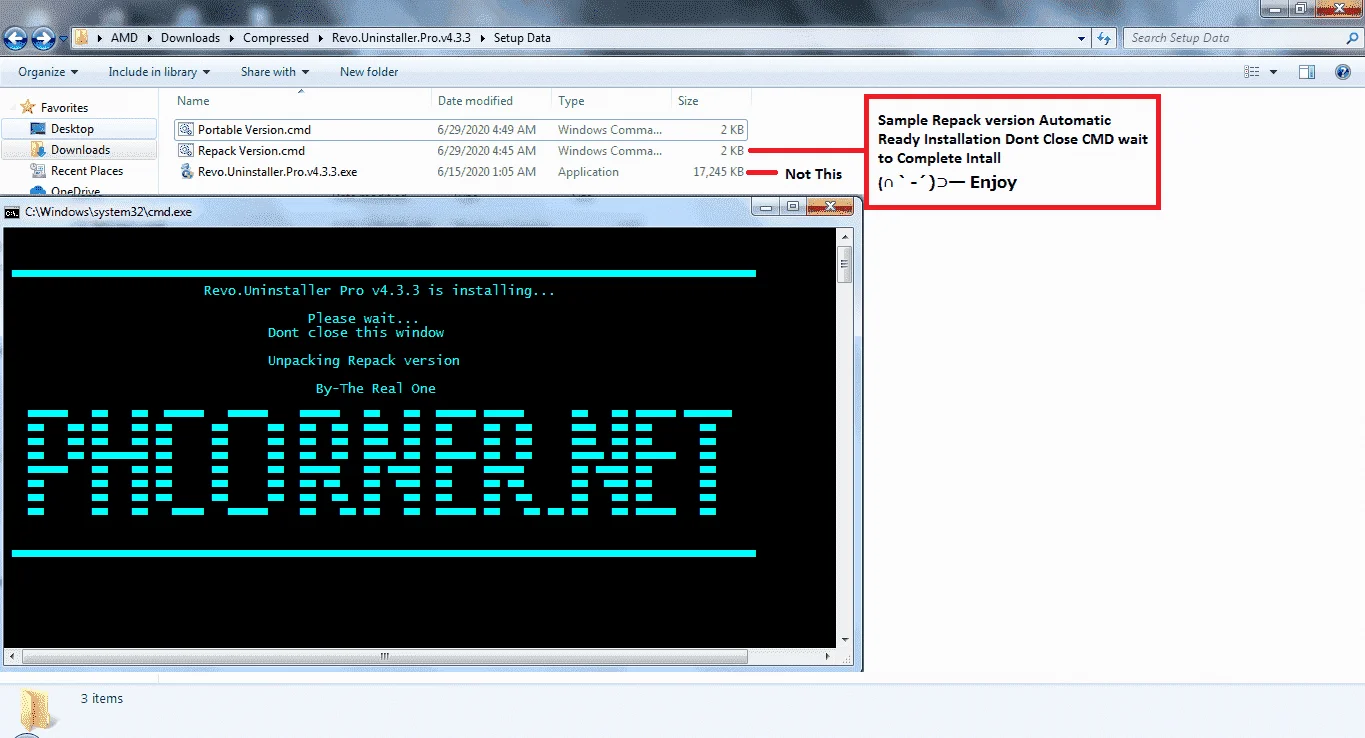This screenshot has height=738, width=1365.
Task: Open Include in library dropdown
Action: pos(159,72)
